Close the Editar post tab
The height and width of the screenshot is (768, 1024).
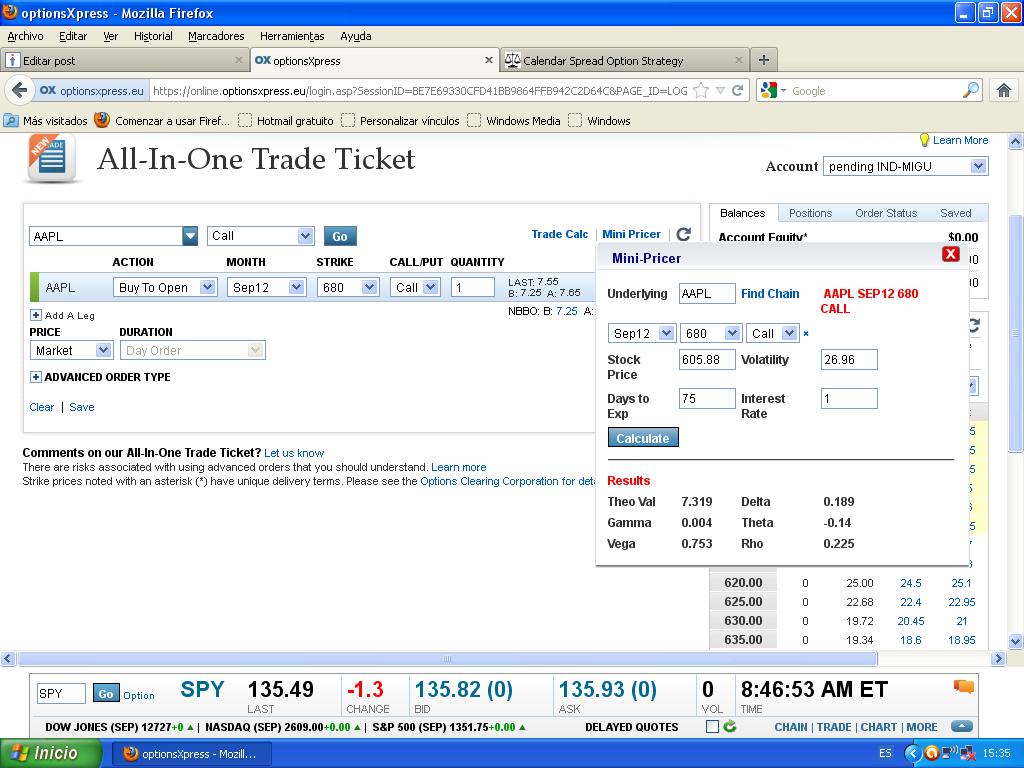coord(238,60)
